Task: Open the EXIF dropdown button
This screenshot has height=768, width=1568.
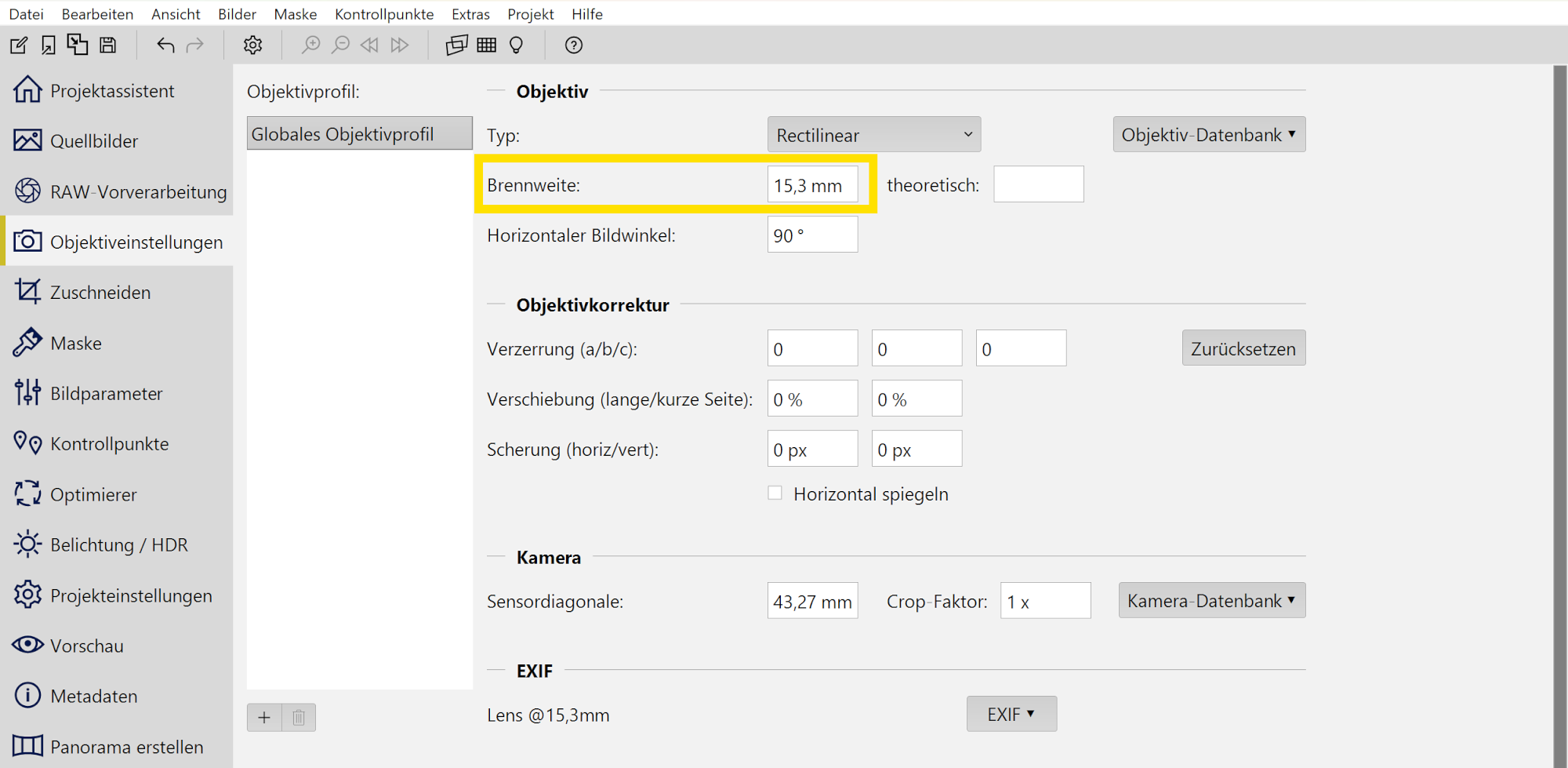Action: coord(1011,715)
